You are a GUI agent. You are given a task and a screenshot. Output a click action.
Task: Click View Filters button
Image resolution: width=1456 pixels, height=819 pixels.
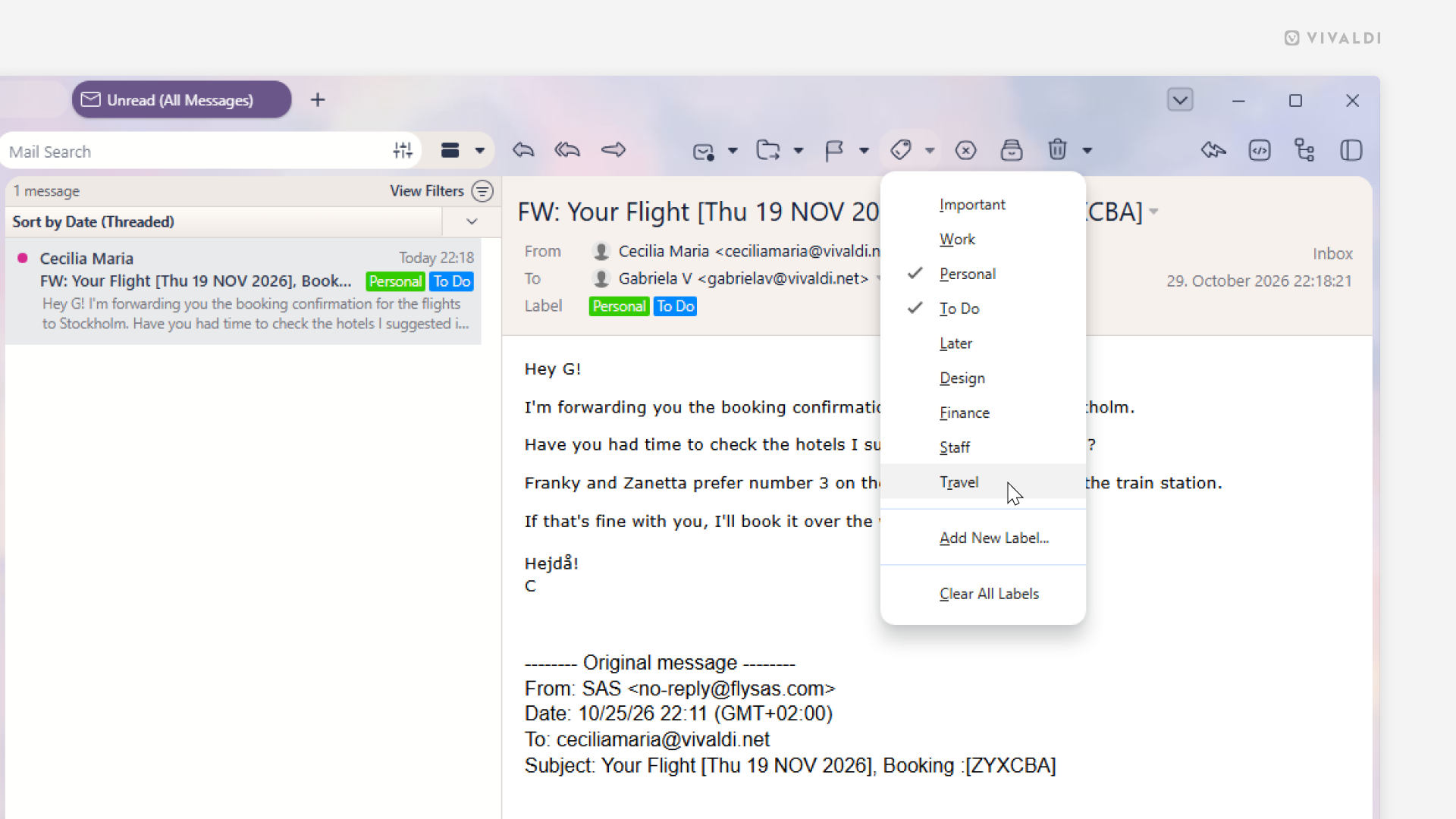point(441,191)
